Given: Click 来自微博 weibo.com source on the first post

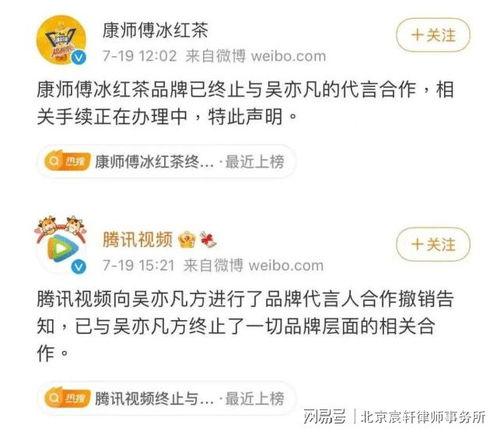Looking at the screenshot, I should pyautogui.click(x=256, y=56).
